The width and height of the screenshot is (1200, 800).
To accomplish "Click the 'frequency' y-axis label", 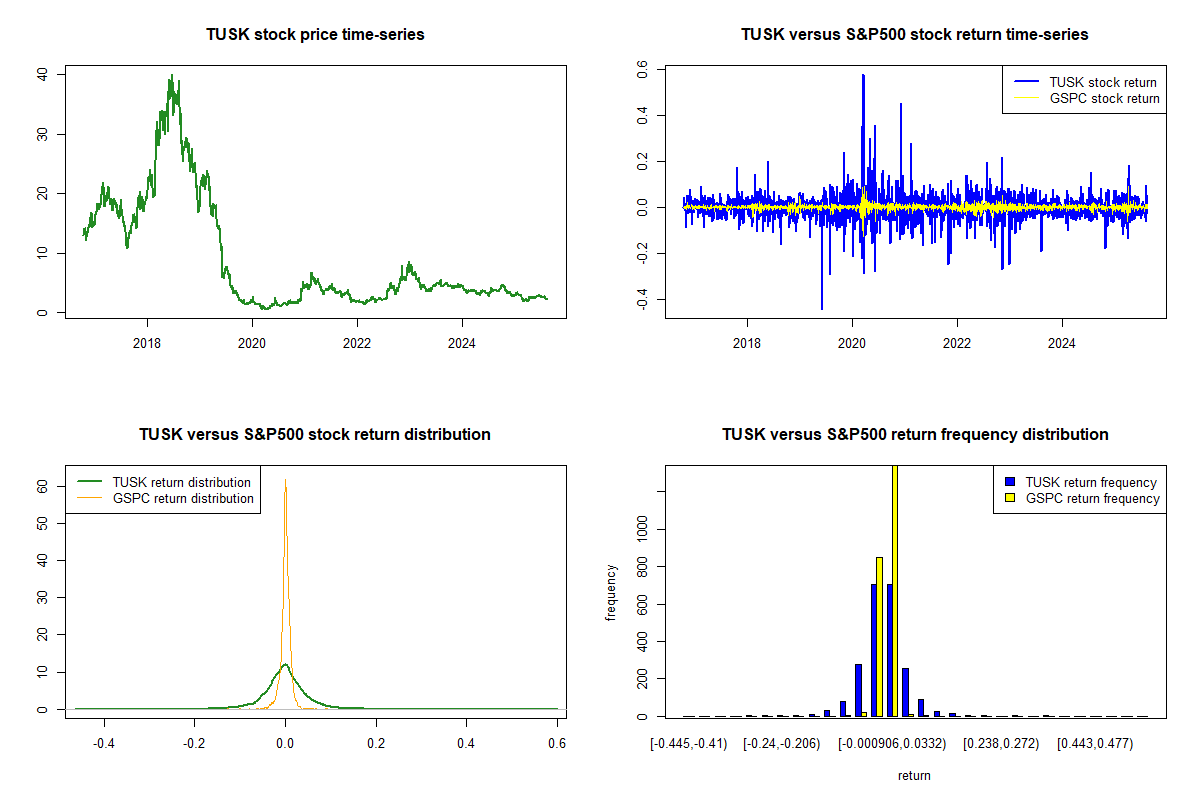I will coord(611,591).
